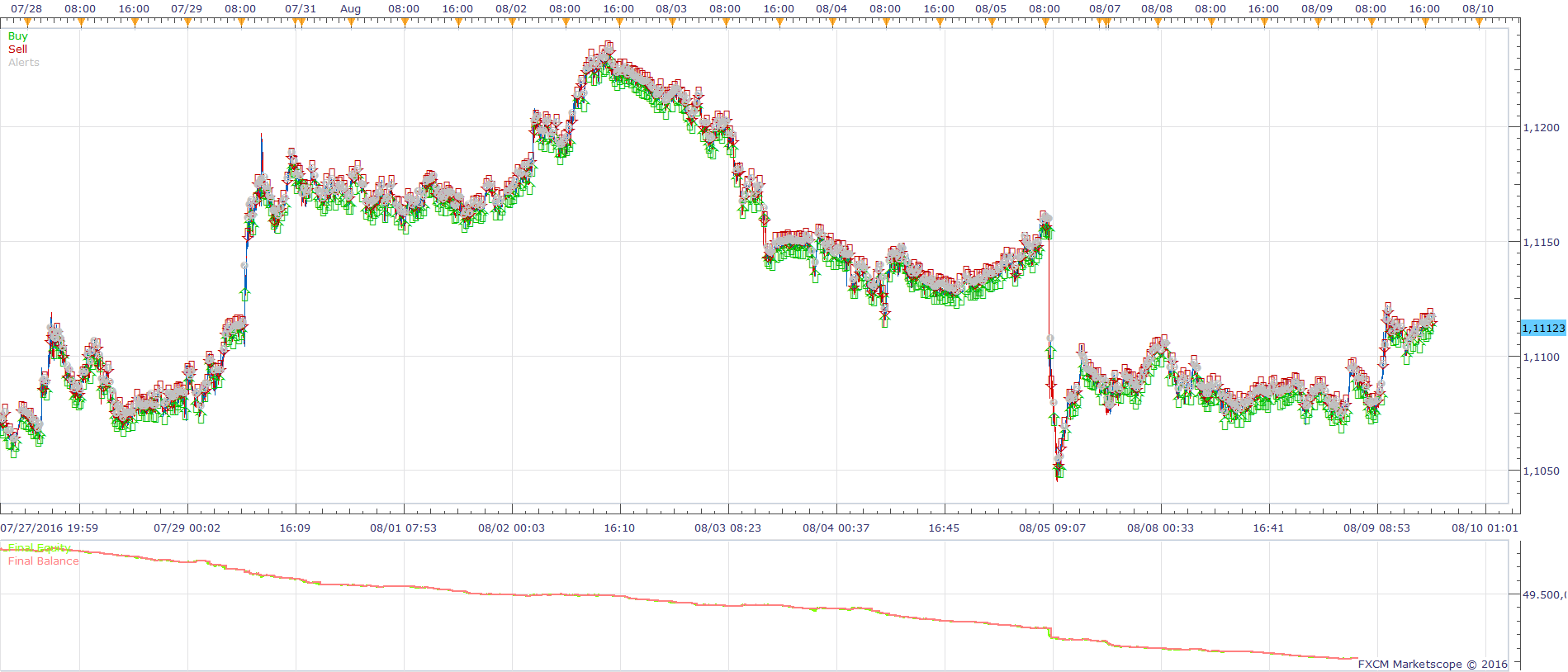1568x672 pixels.
Task: Click the 08/07 date on top axis
Action: pyautogui.click(x=1105, y=9)
